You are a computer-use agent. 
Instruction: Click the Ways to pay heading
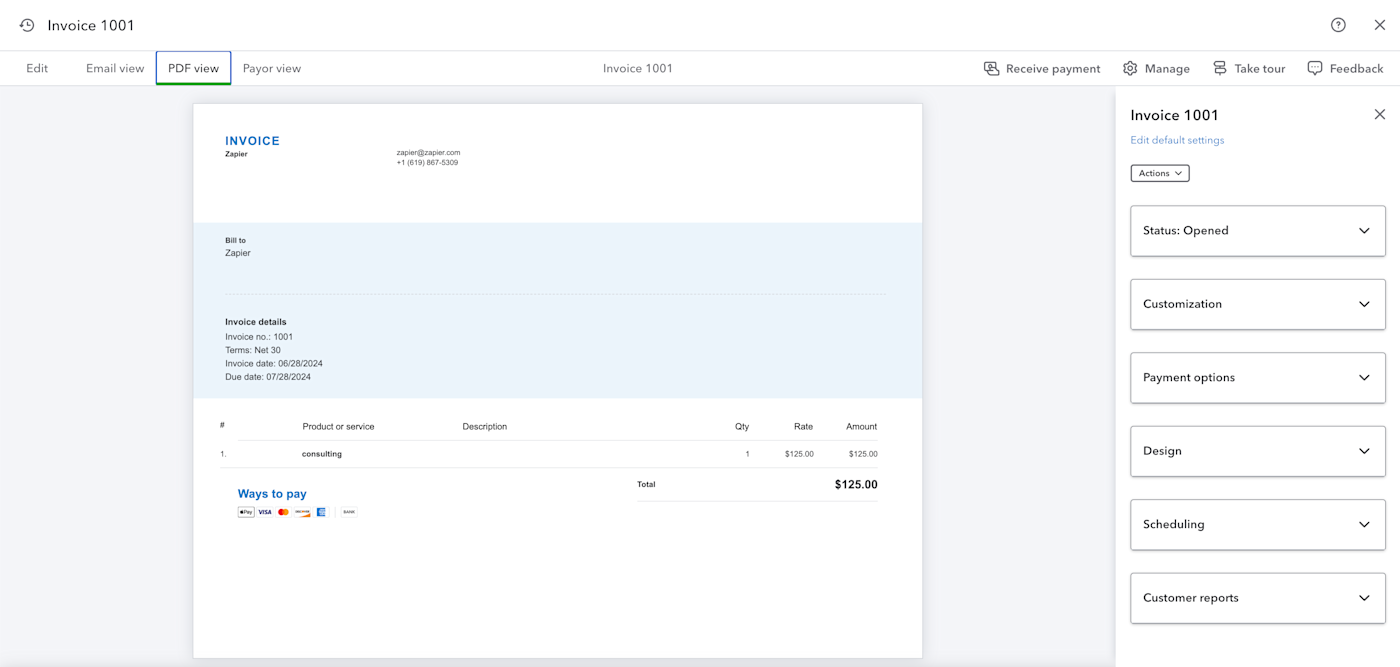(x=272, y=494)
